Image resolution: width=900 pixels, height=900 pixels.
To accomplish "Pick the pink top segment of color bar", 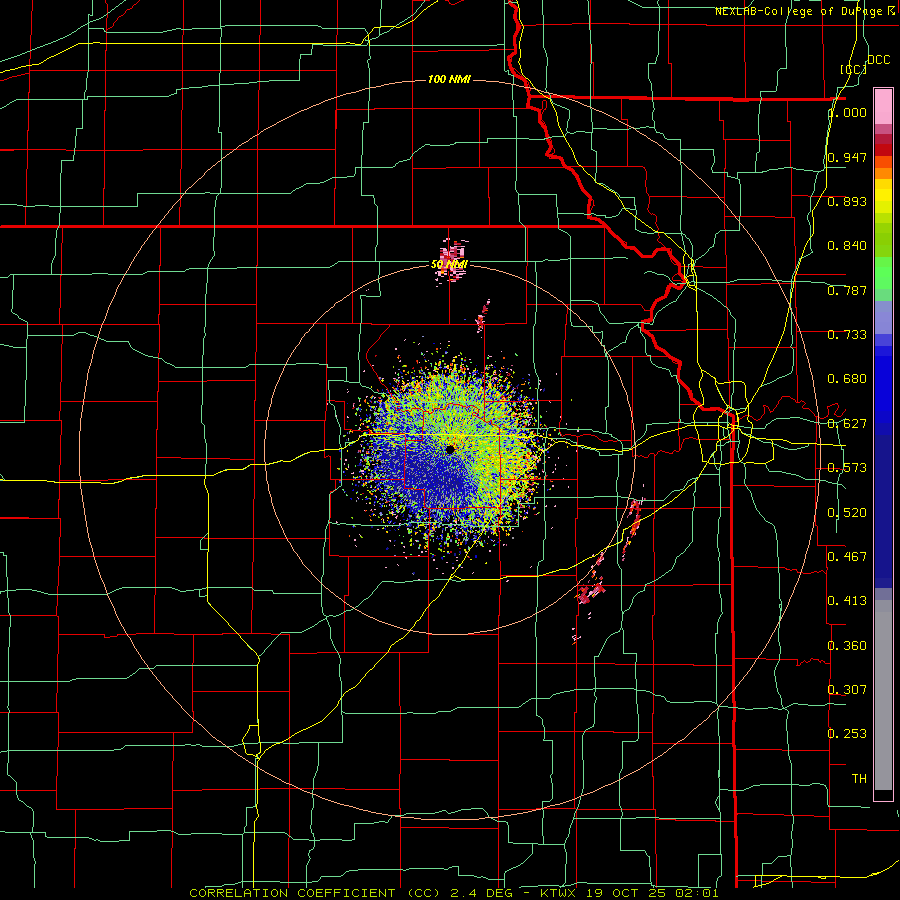I will pyautogui.click(x=883, y=106).
